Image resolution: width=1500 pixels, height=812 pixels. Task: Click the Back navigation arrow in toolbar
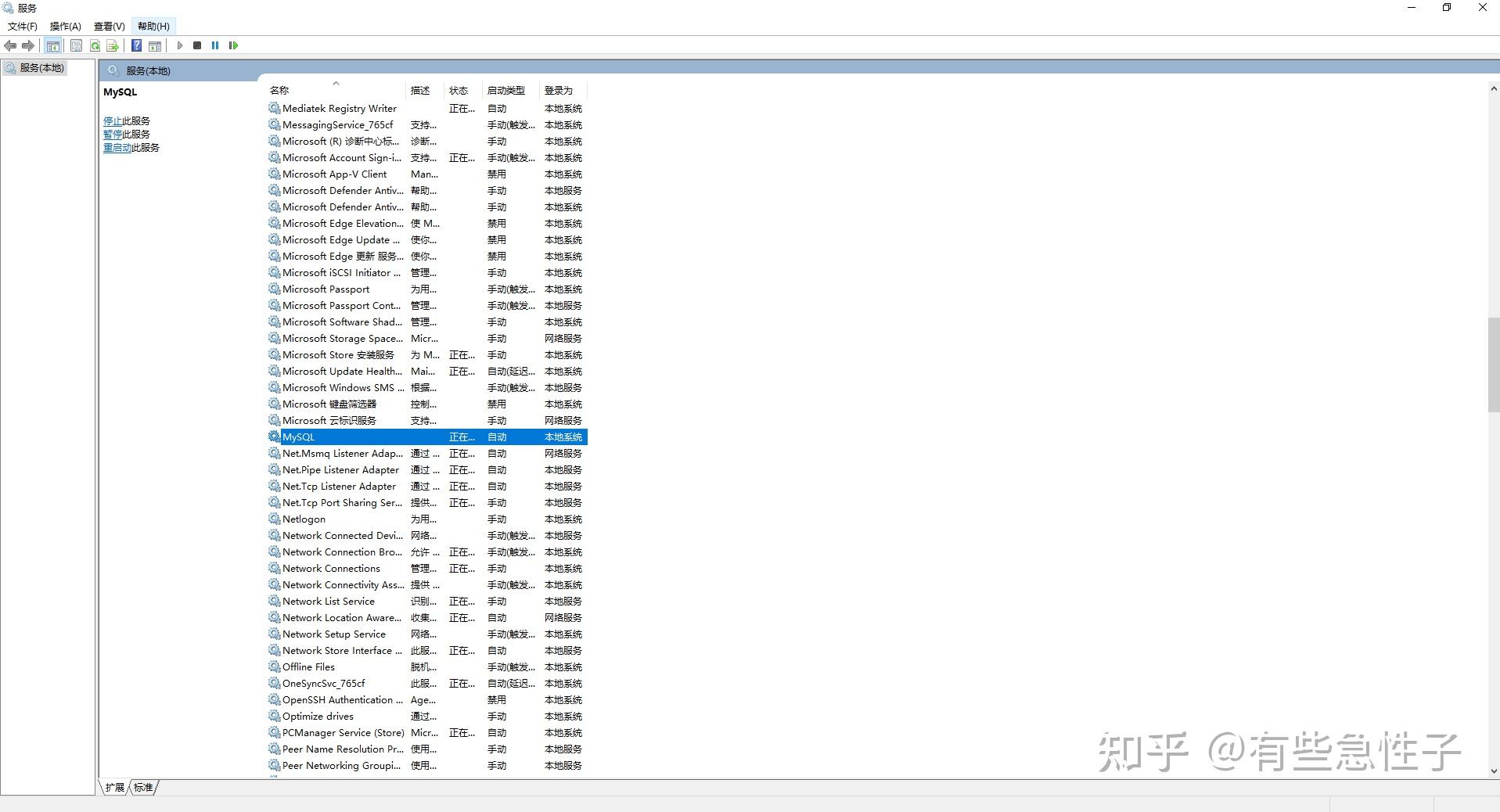[10, 45]
